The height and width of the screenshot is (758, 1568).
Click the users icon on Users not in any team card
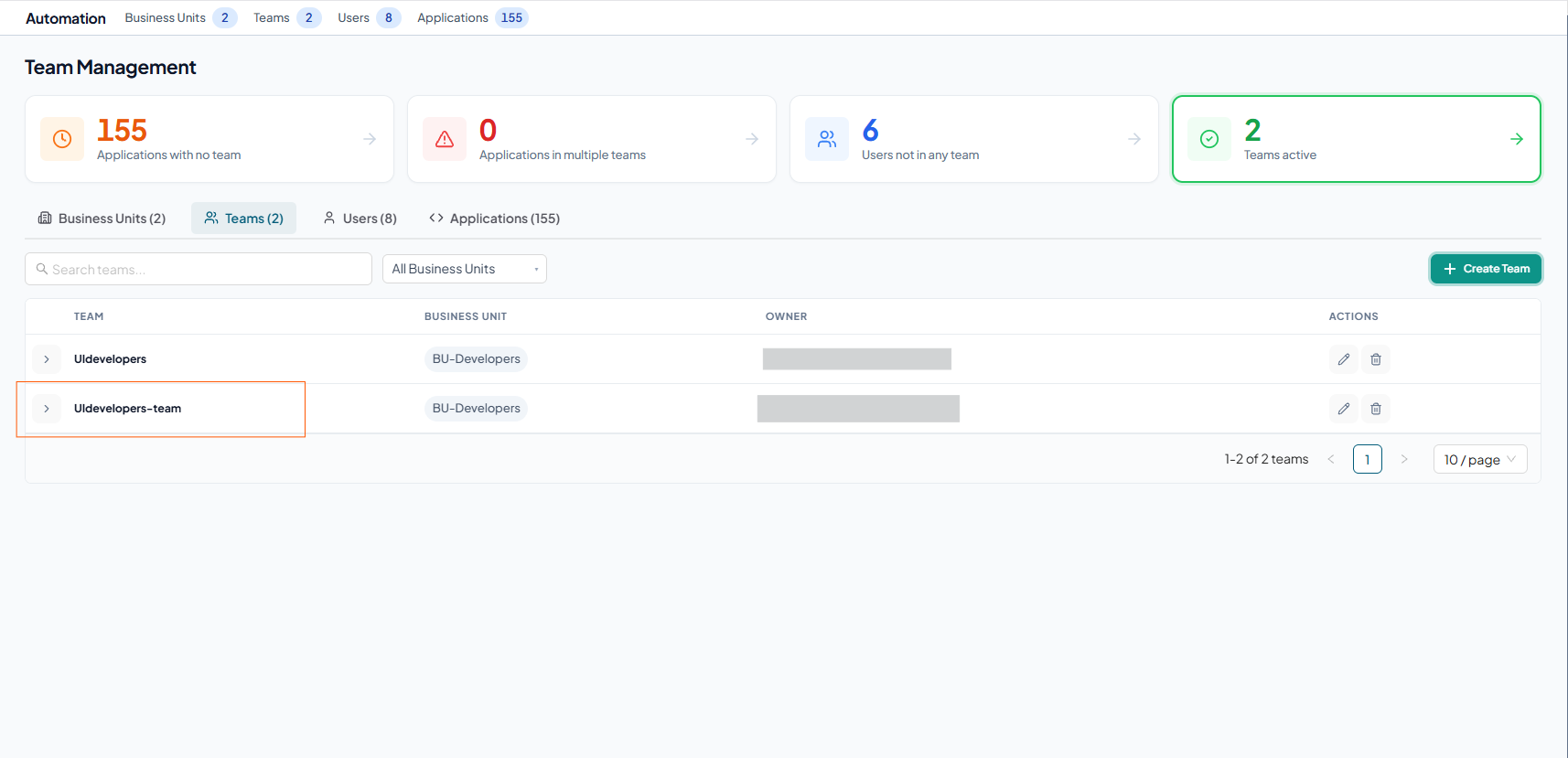pos(827,139)
